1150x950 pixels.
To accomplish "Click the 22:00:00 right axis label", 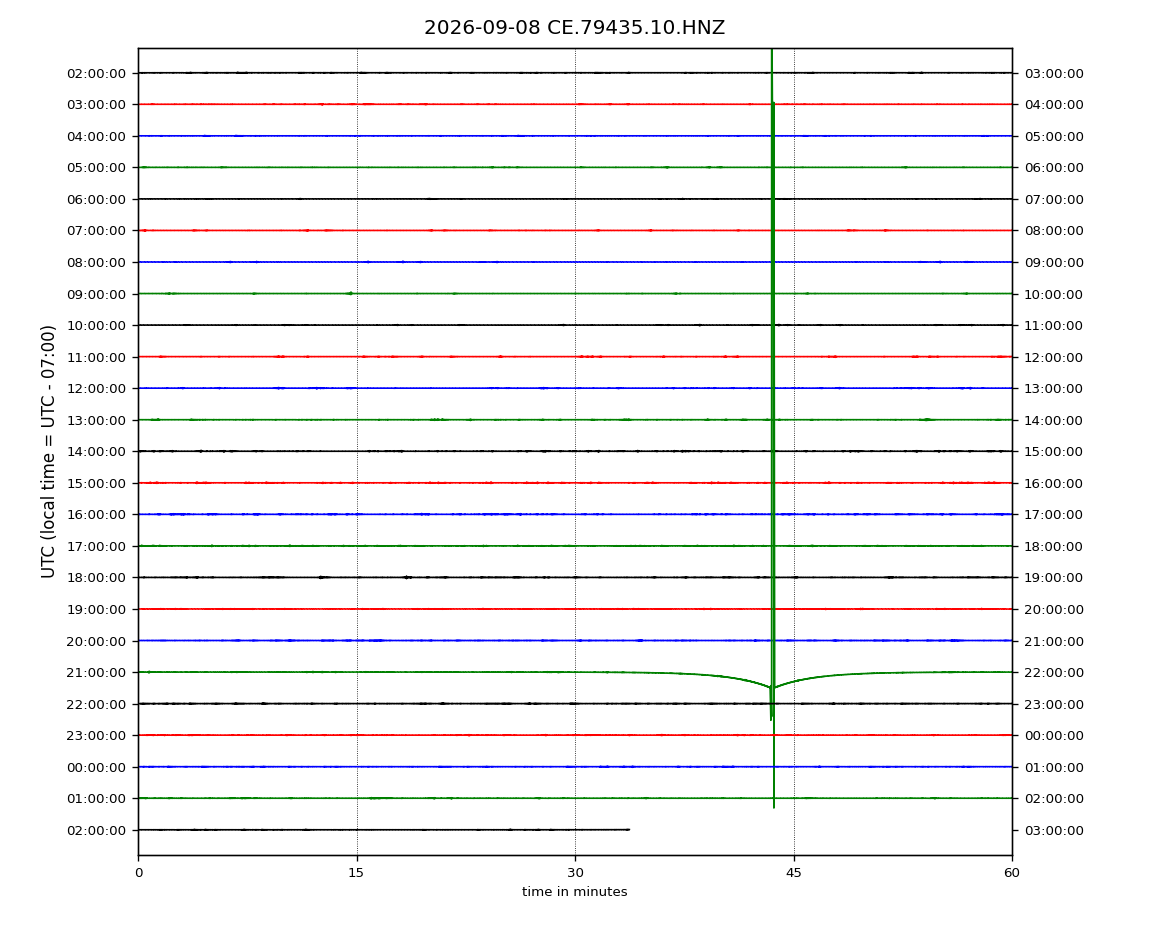I will (1054, 673).
